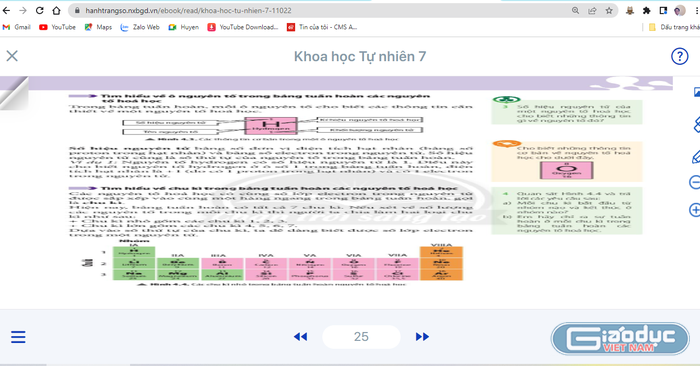The image size is (700, 366).
Task: Zoom in with the plus circle icon
Action: coord(695,210)
